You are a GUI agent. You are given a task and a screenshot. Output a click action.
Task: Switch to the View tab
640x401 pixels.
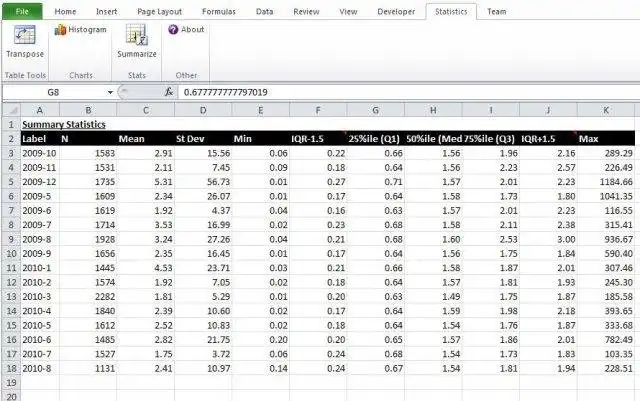pos(348,12)
